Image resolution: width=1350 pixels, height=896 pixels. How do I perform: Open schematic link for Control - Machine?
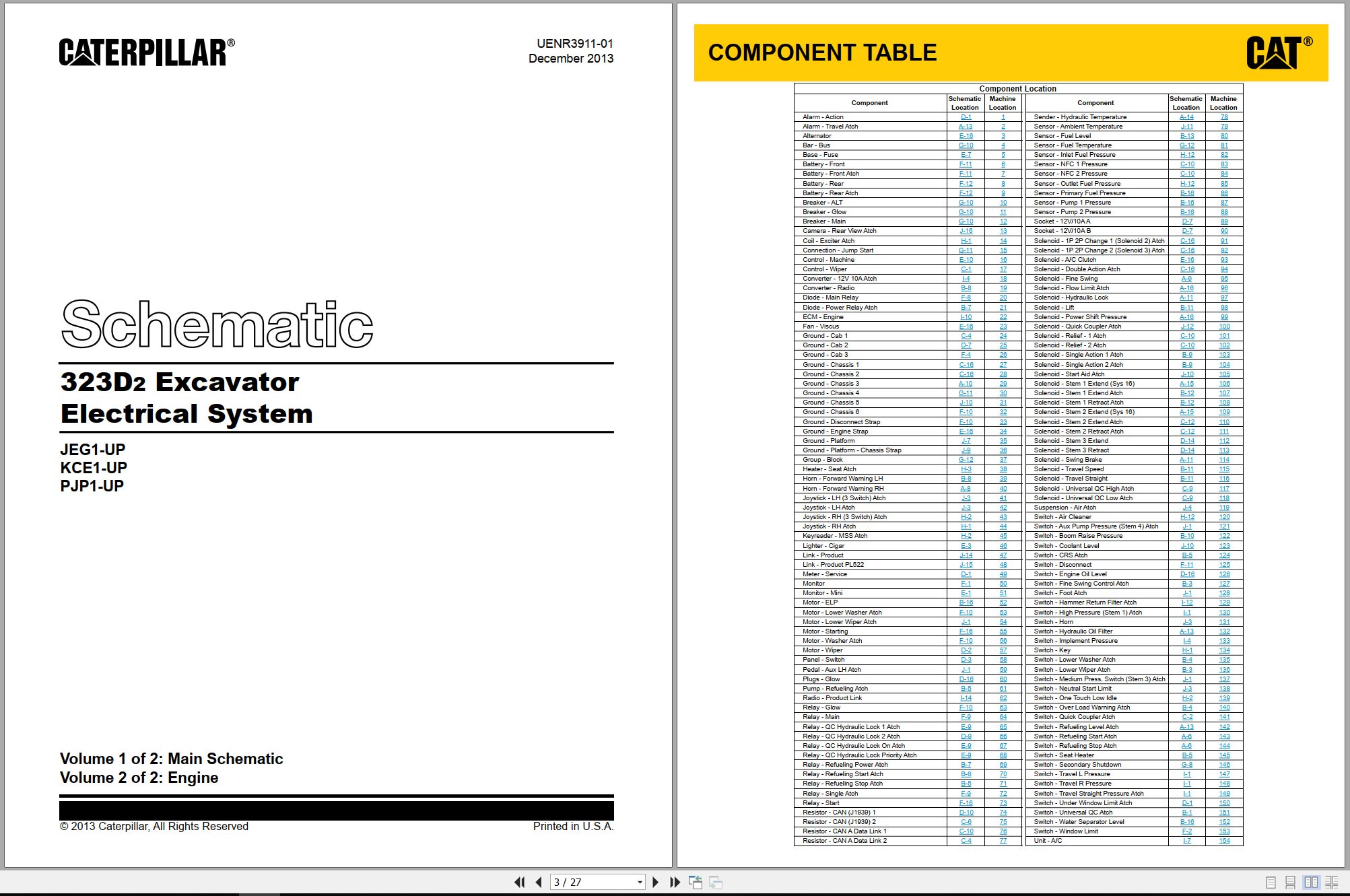966,260
